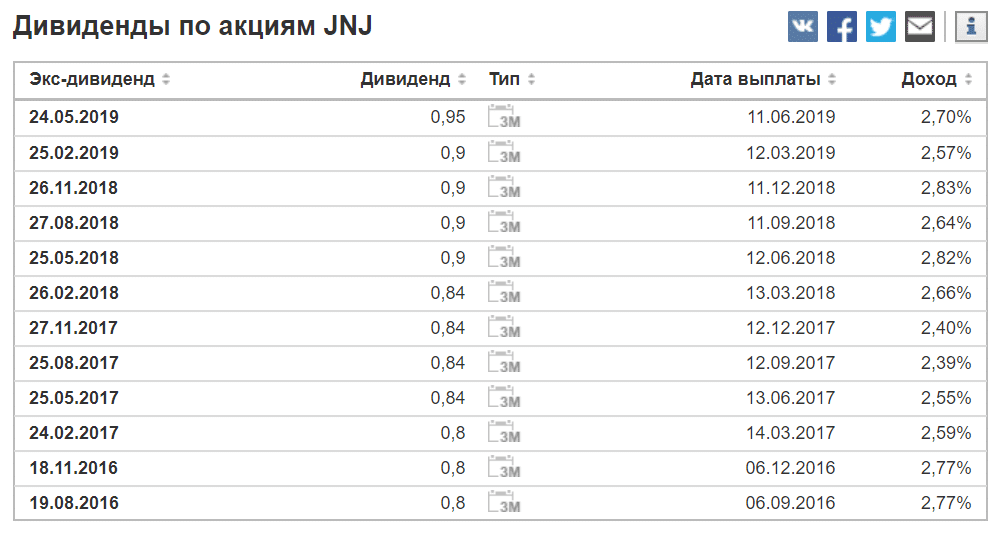Sort by Доход column sort arrows
Image resolution: width=1004 pixels, height=537 pixels.
[x=968, y=79]
